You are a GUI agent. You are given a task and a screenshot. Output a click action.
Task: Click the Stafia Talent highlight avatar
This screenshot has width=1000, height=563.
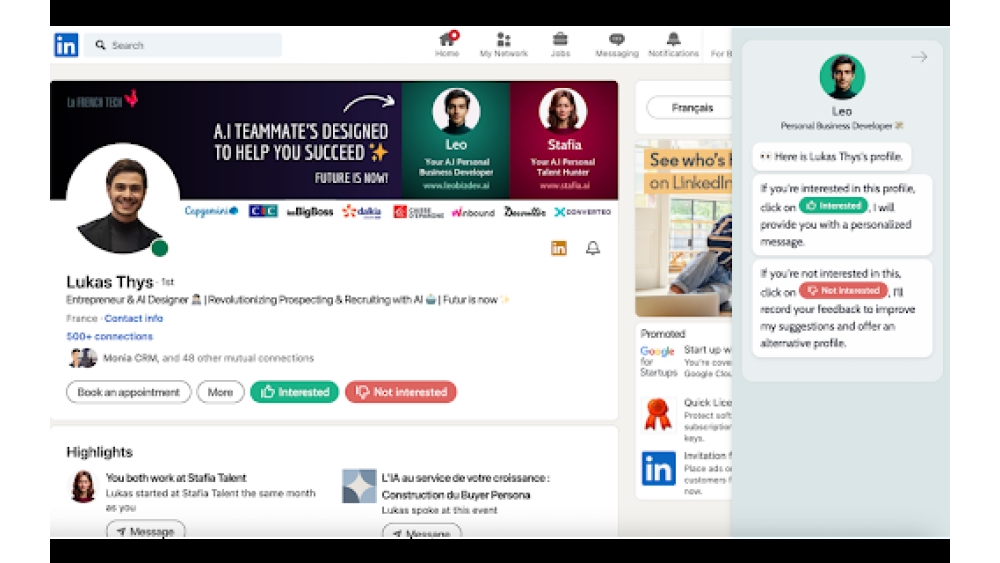coord(83,486)
